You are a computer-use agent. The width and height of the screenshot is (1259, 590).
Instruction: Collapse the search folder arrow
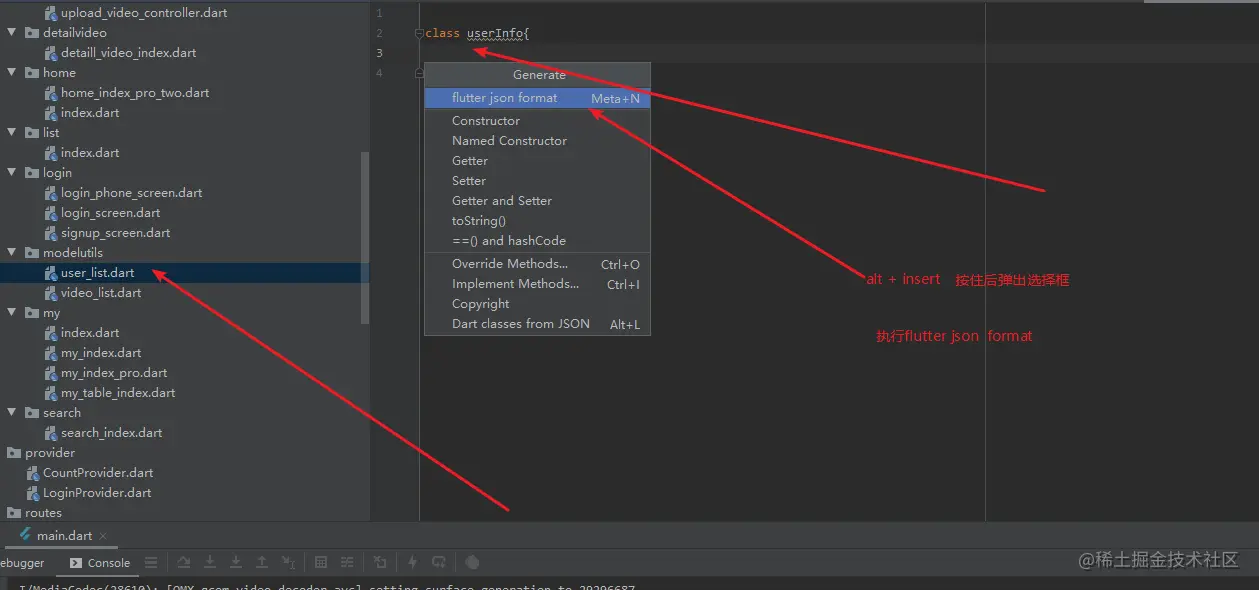(x=12, y=413)
